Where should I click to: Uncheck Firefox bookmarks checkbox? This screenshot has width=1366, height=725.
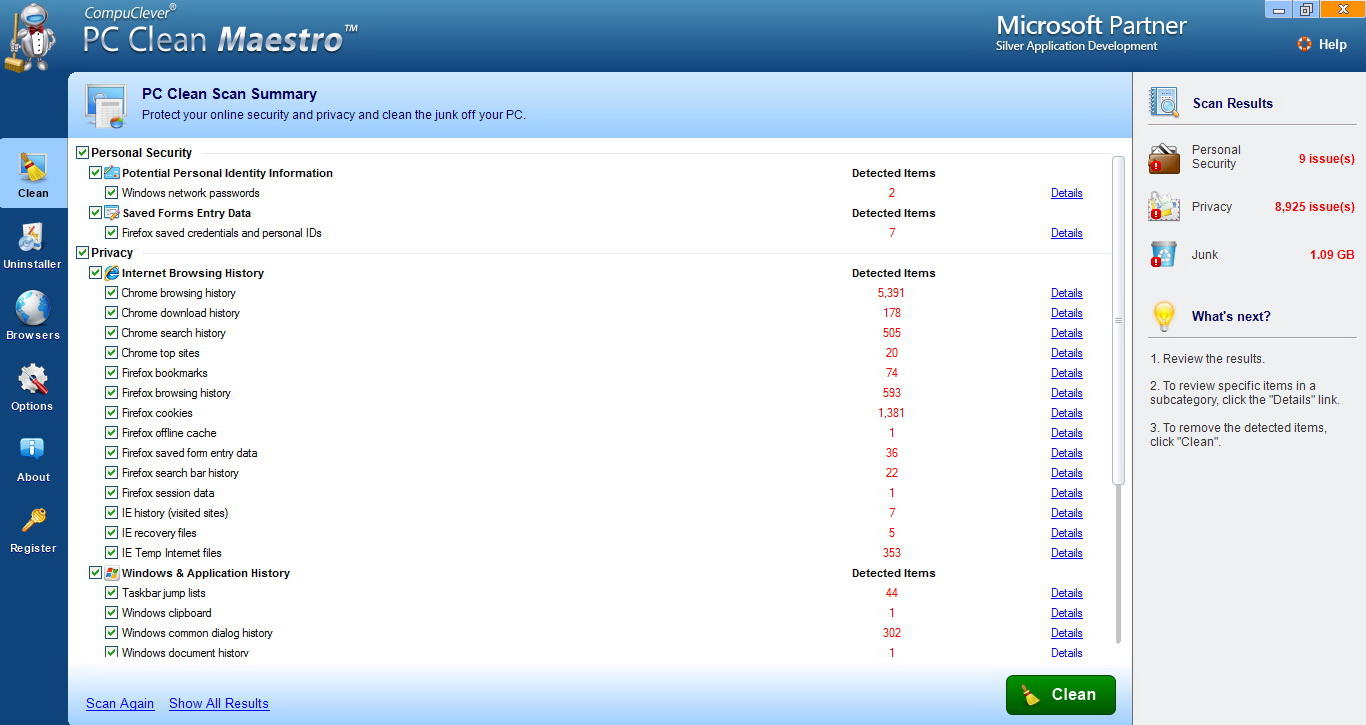tap(112, 373)
